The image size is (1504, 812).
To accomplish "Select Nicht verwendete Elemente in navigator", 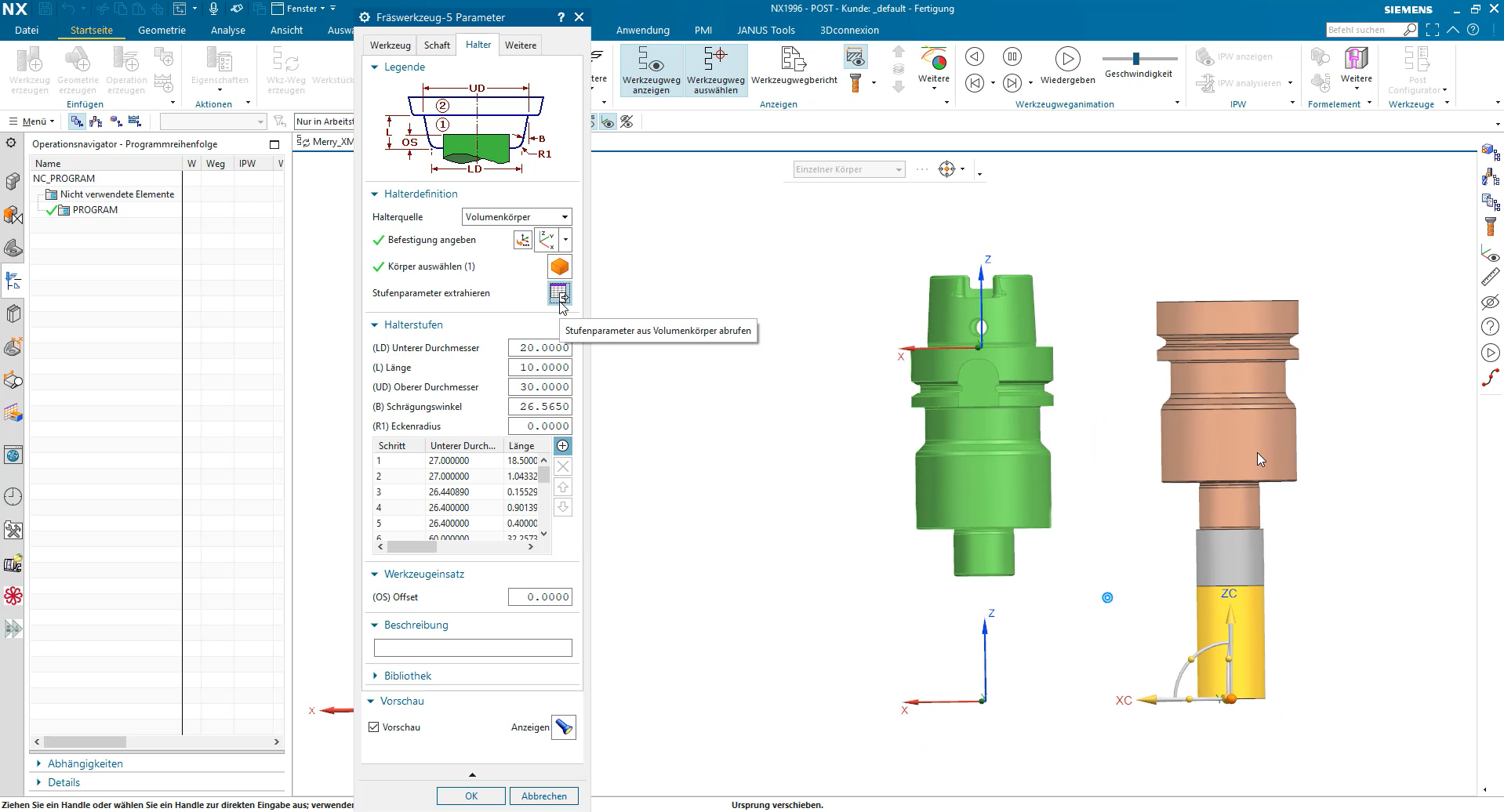I will pos(117,194).
